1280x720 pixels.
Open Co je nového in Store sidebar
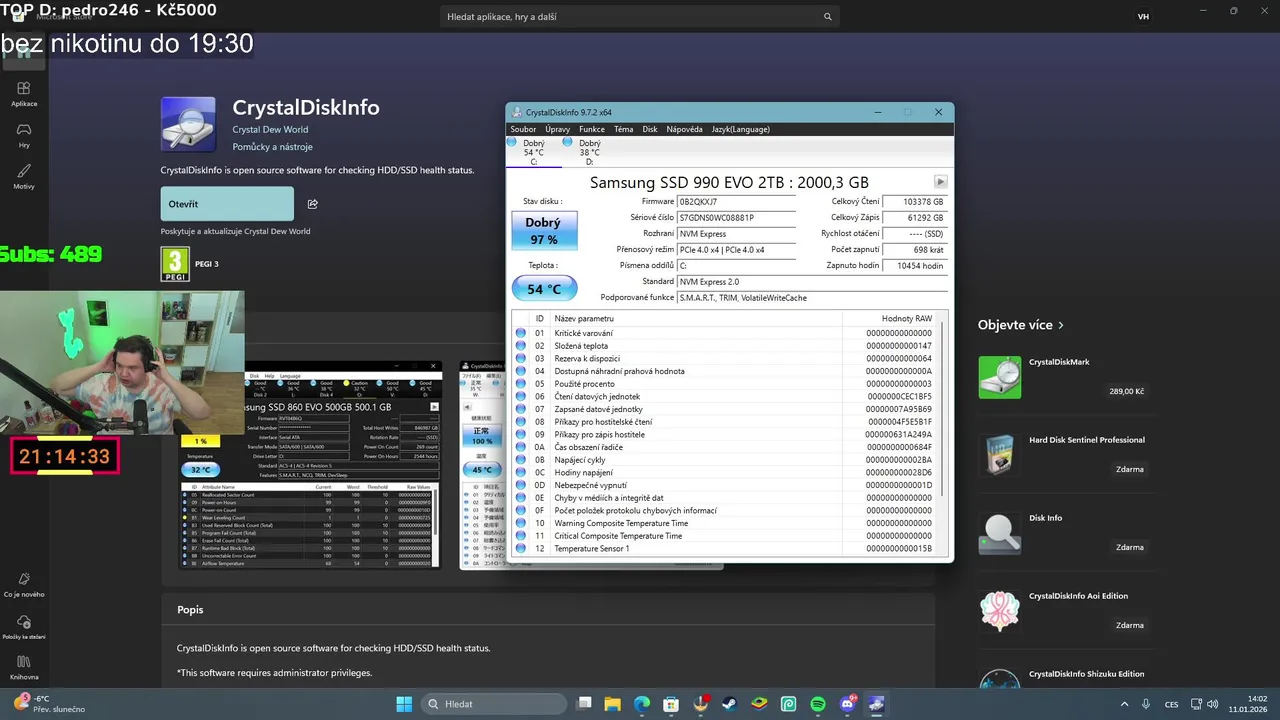coord(24,584)
